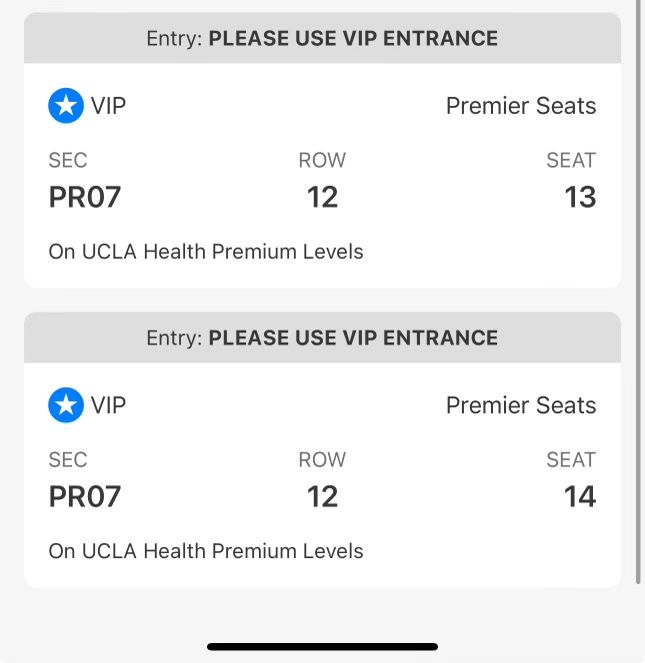Tap section PR07 on the seat 13 ticket

point(85,197)
